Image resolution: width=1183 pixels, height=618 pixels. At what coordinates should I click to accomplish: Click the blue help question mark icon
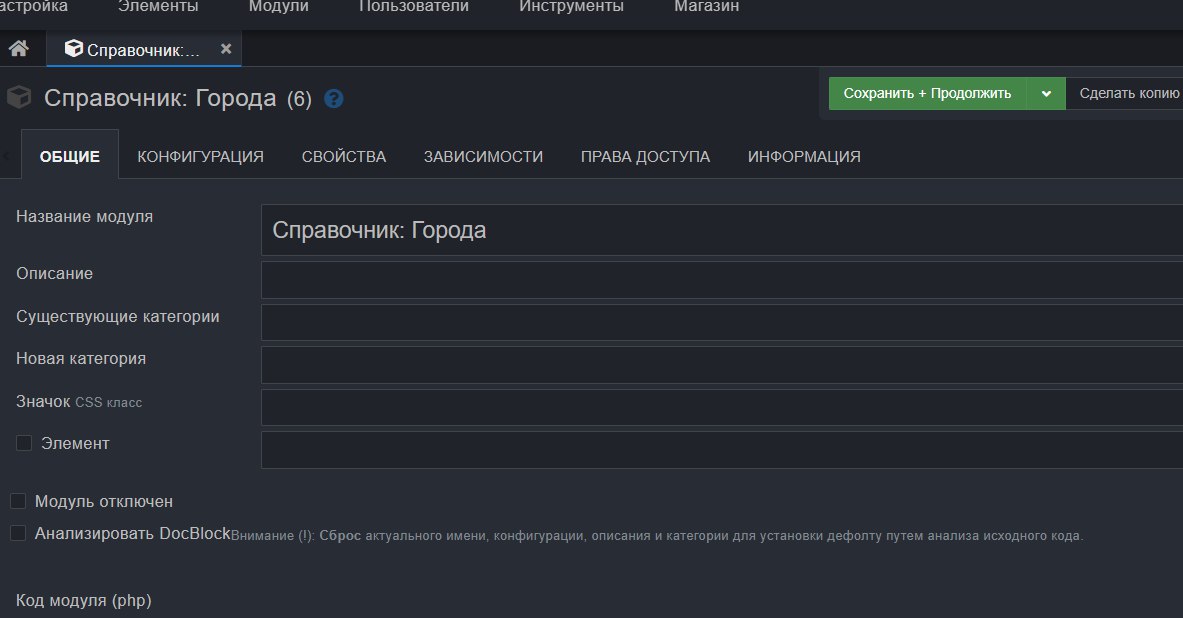[333, 99]
